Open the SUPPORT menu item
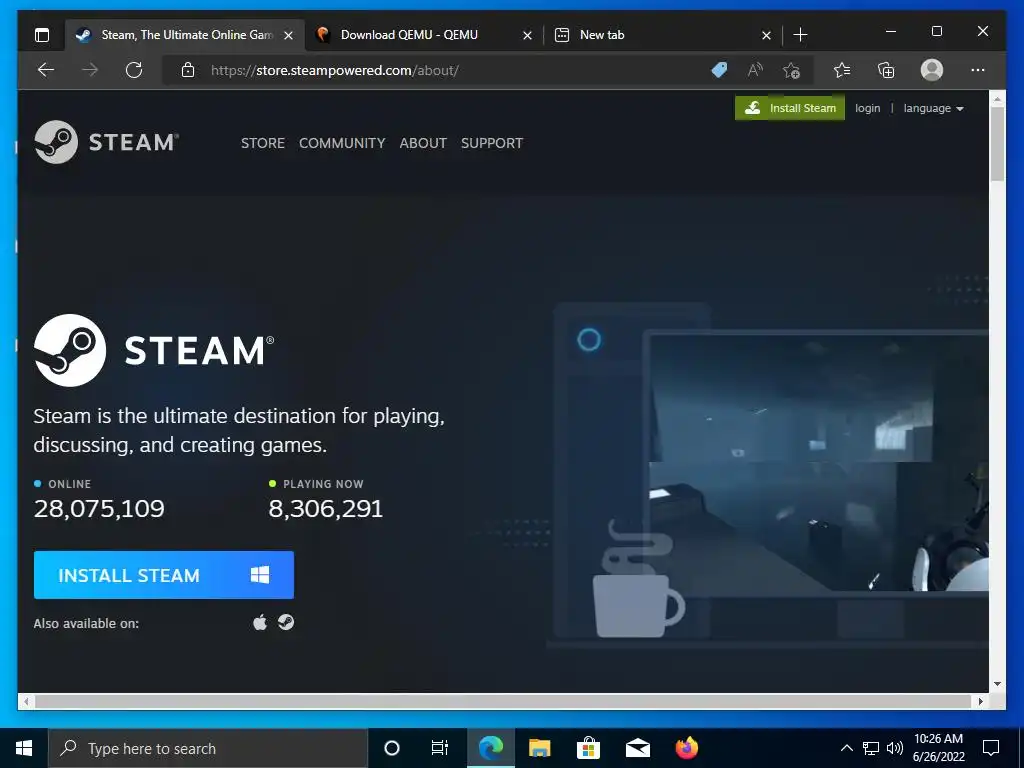 (x=492, y=143)
